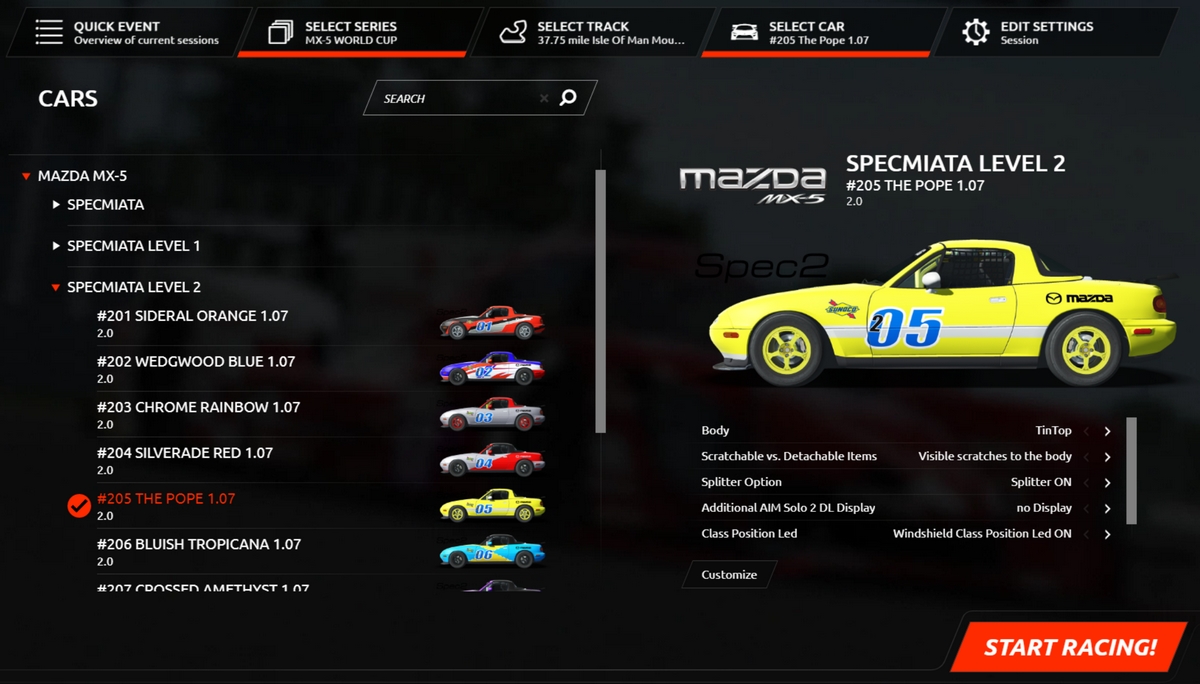Click the car options scrollbar

point(1131,470)
